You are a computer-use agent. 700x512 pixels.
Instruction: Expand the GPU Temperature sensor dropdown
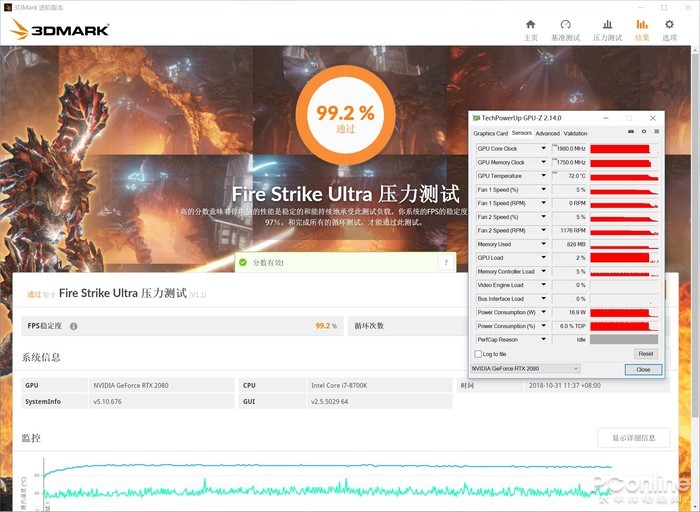coord(544,176)
